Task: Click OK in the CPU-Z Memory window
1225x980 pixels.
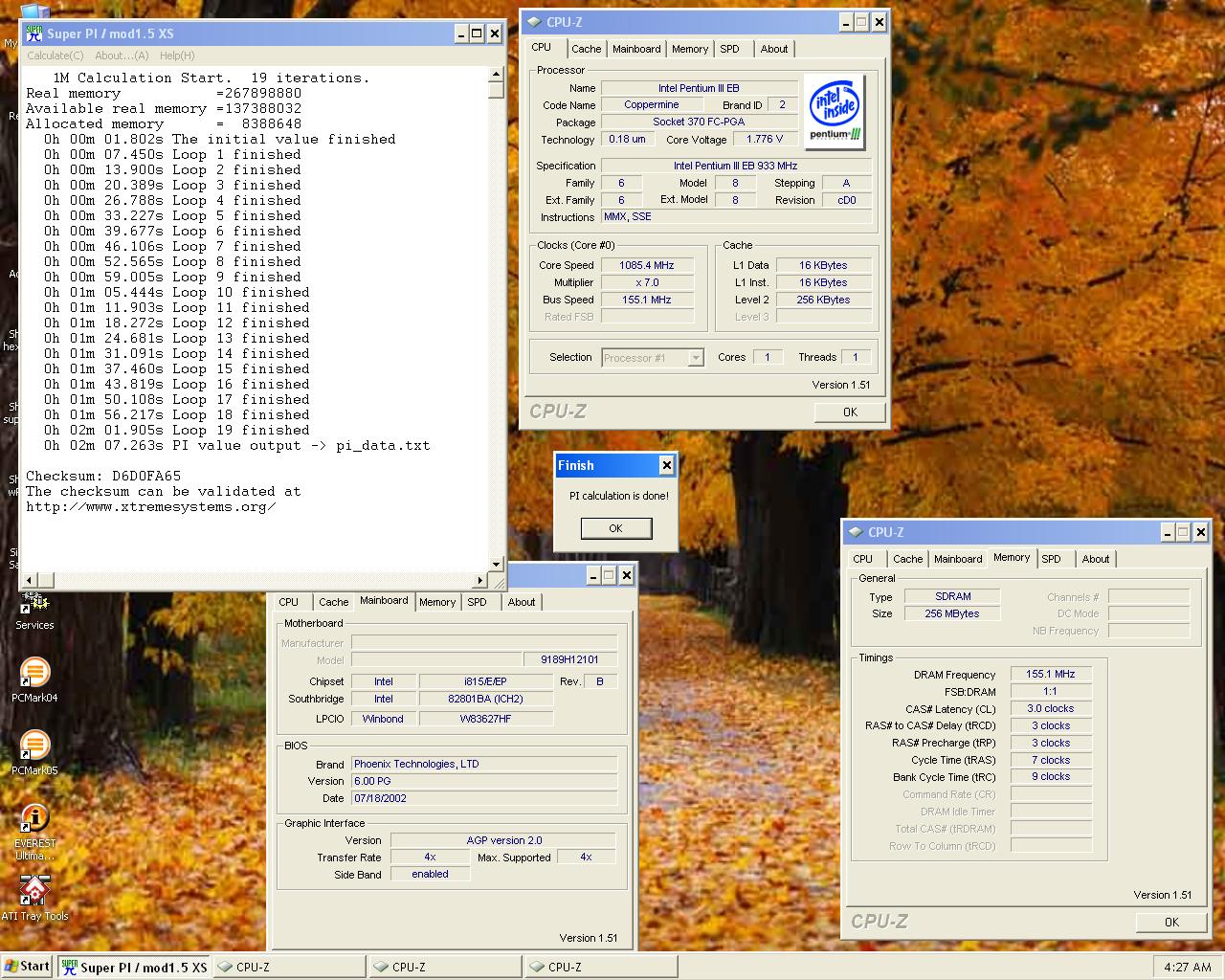Action: click(x=1171, y=923)
